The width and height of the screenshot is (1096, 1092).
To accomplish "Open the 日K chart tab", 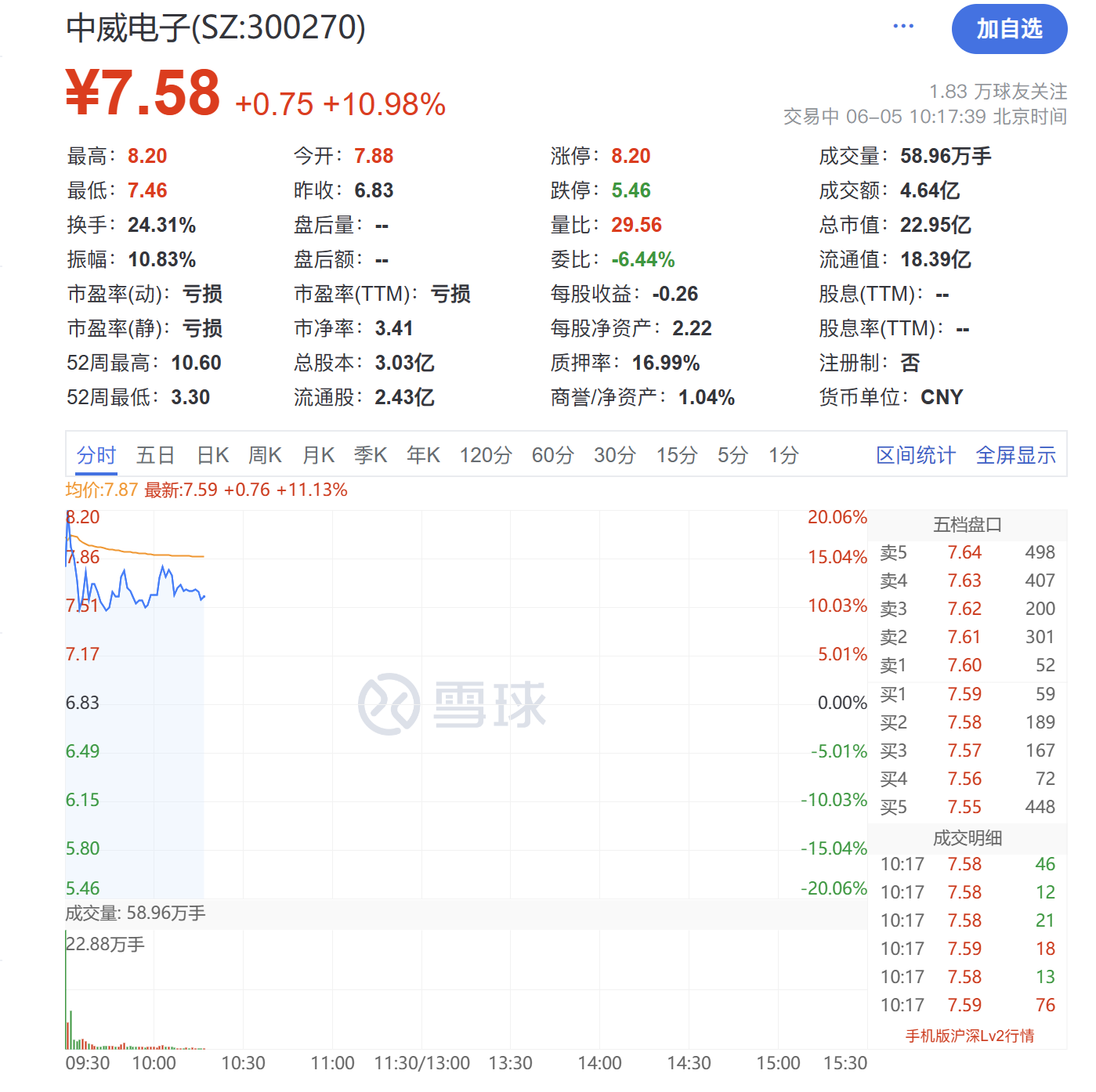I will point(212,455).
